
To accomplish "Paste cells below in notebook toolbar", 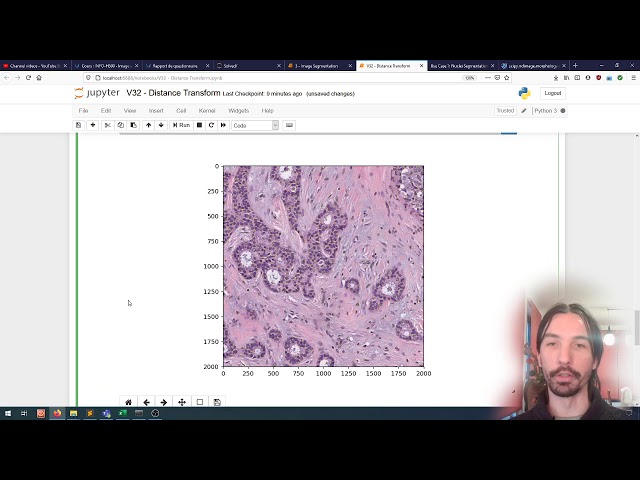I will pyautogui.click(x=133, y=125).
